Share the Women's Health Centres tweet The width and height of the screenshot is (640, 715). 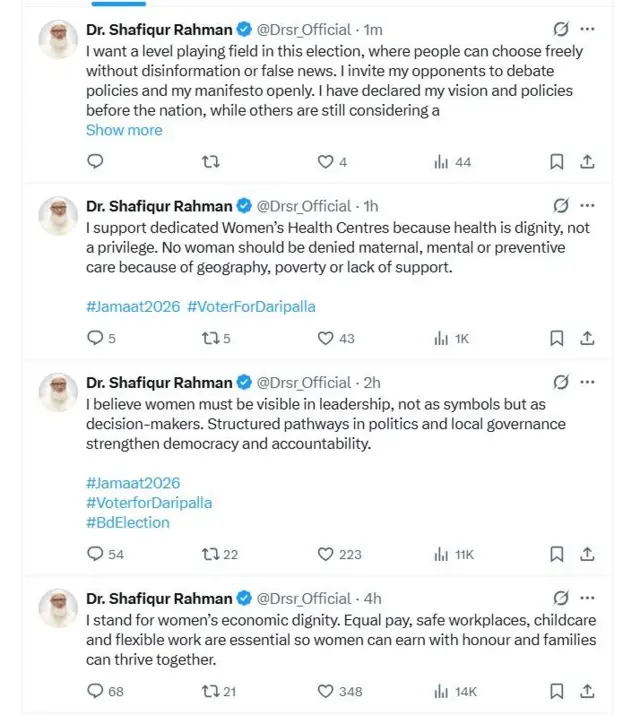(x=588, y=338)
